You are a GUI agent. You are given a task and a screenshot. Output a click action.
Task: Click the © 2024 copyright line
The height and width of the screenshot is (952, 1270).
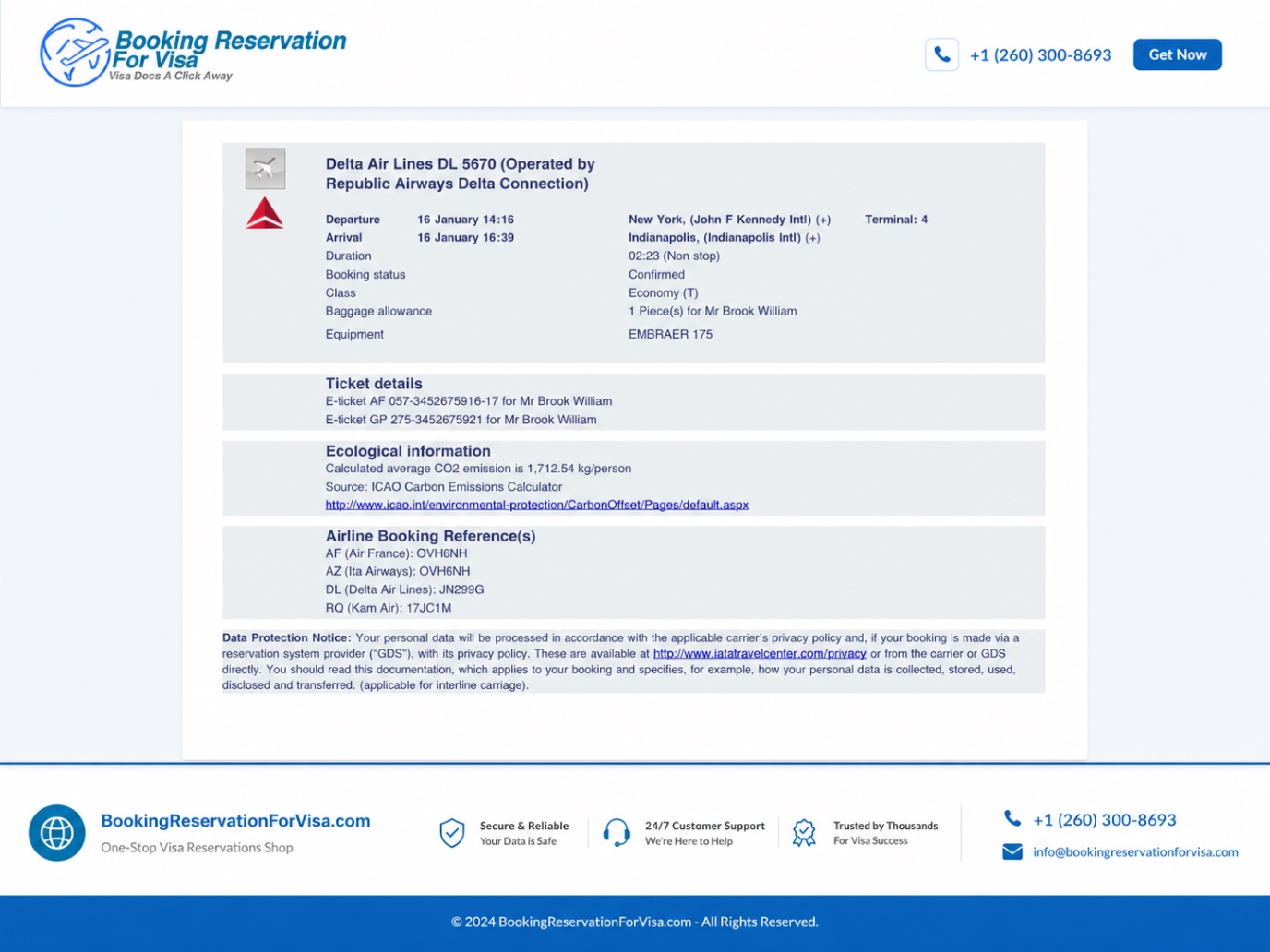[x=635, y=922]
